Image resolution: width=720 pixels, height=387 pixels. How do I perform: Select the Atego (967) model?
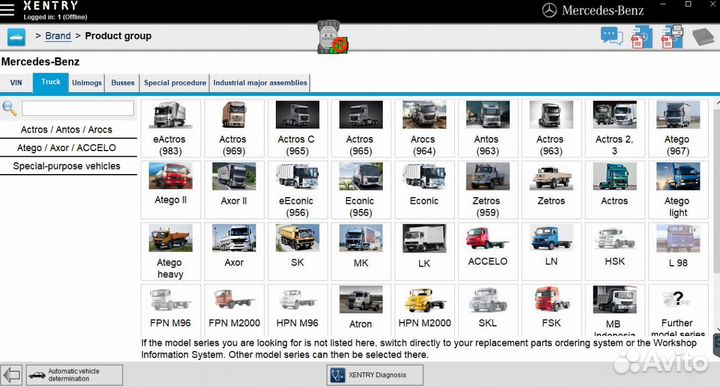pos(678,129)
